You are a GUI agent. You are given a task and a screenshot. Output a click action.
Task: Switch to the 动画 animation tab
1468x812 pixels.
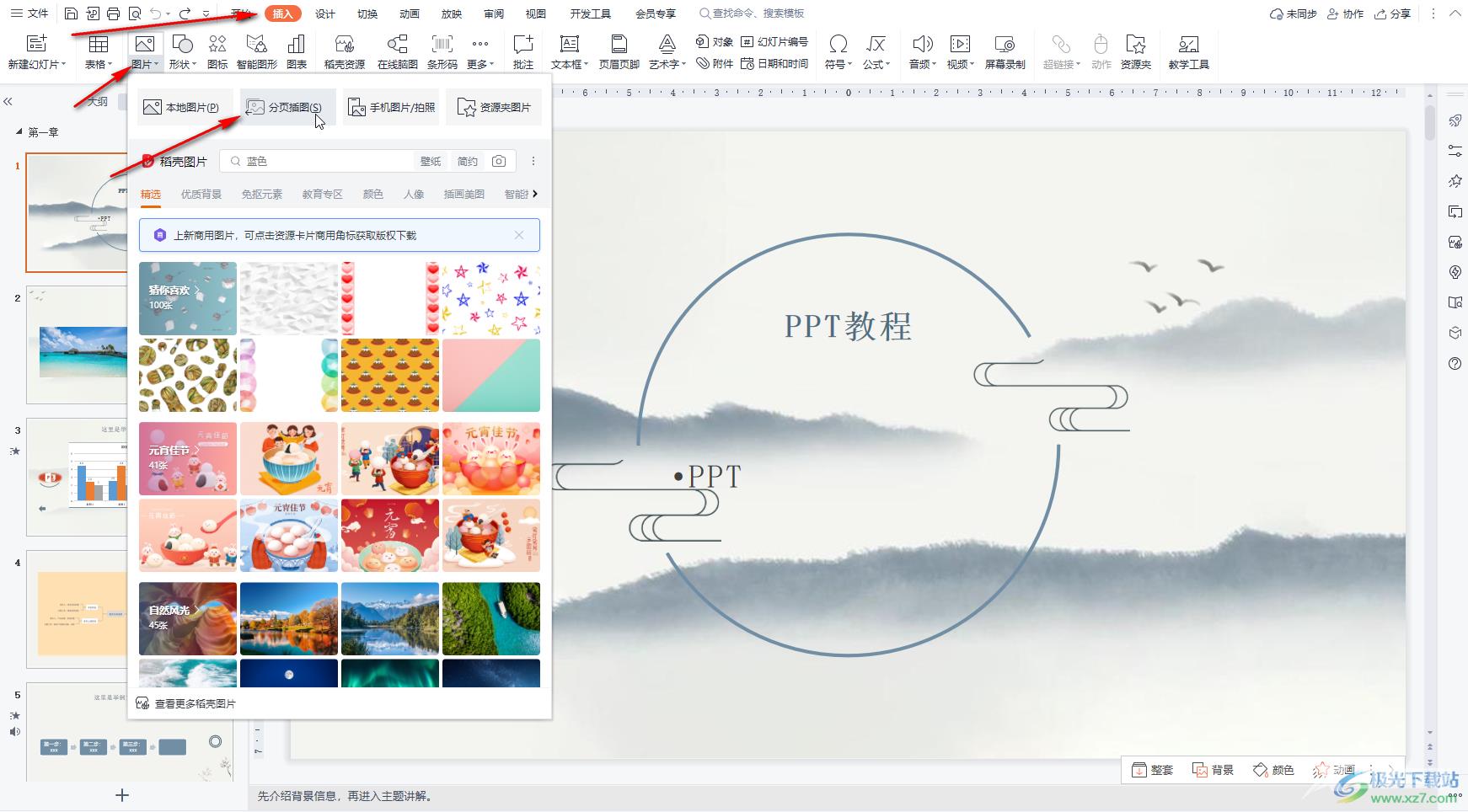[x=410, y=13]
